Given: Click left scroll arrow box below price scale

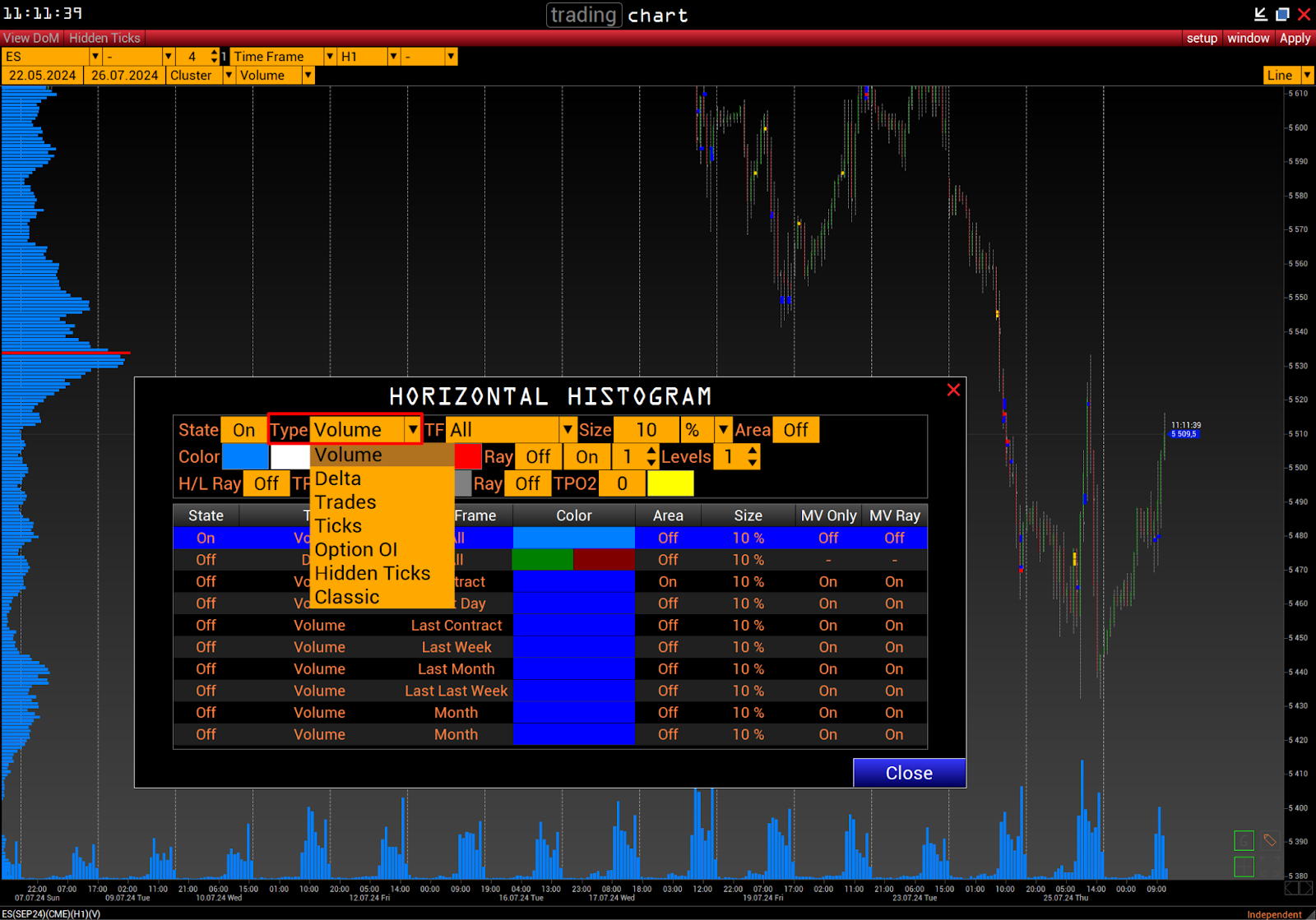Looking at the screenshot, I should (x=1291, y=888).
